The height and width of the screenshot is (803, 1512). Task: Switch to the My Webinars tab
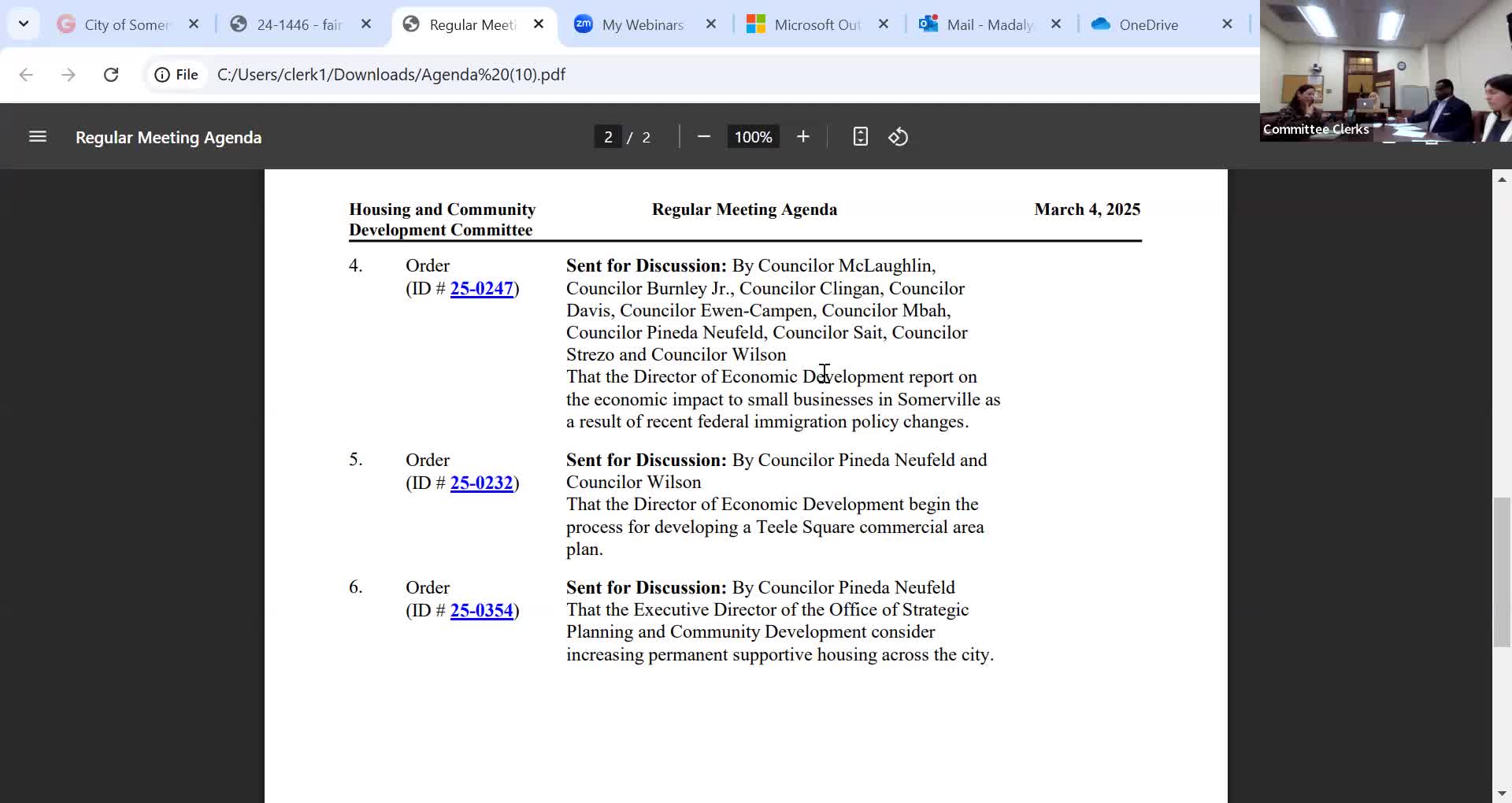[643, 24]
